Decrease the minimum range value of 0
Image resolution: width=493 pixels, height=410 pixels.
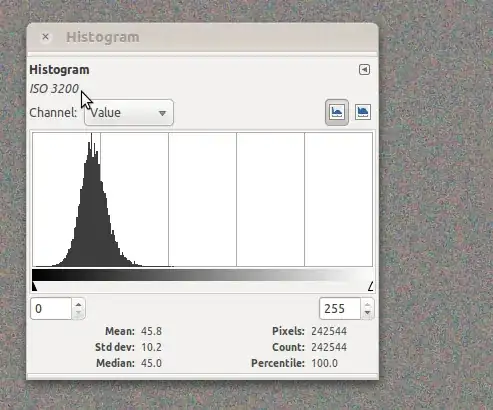(x=78, y=313)
